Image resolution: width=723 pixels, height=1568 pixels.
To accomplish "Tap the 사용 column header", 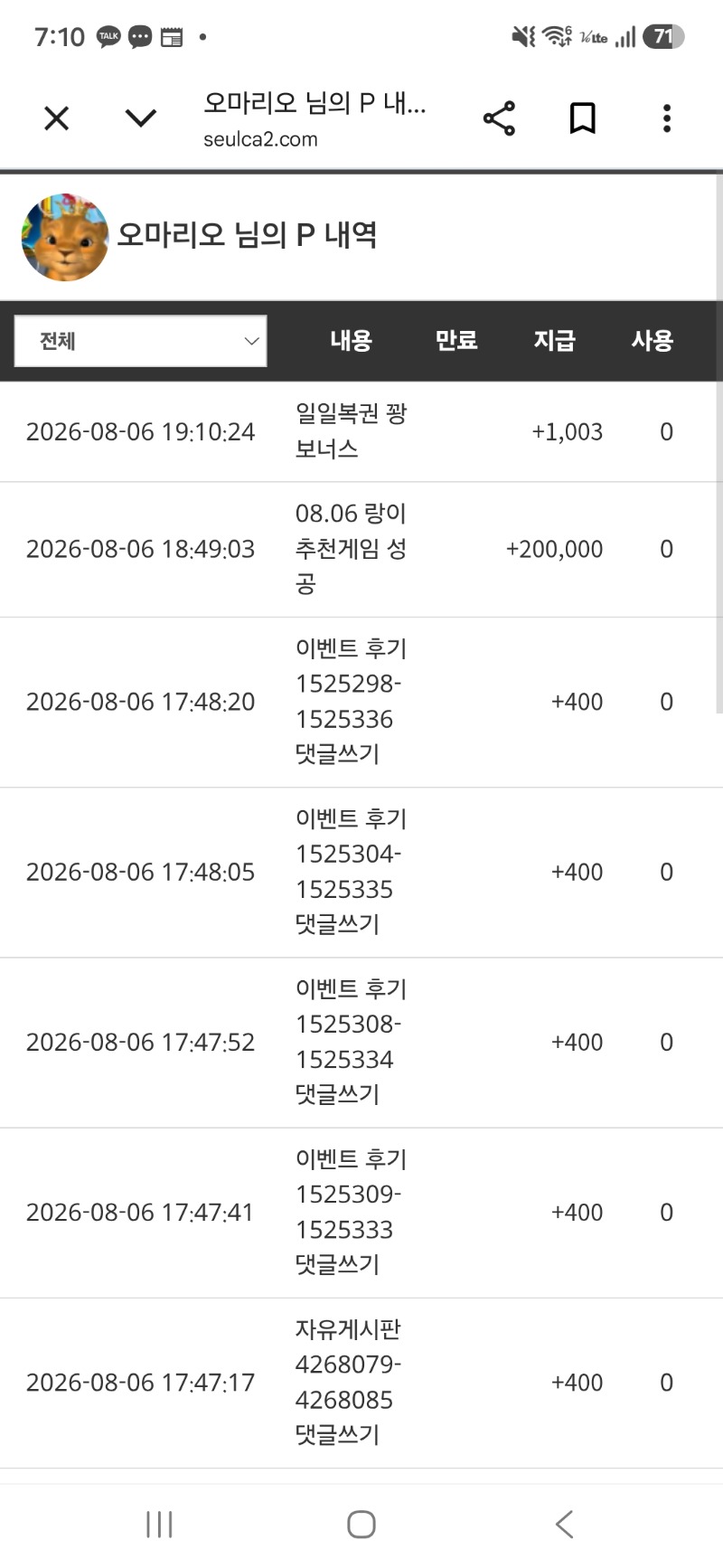I will pos(652,341).
